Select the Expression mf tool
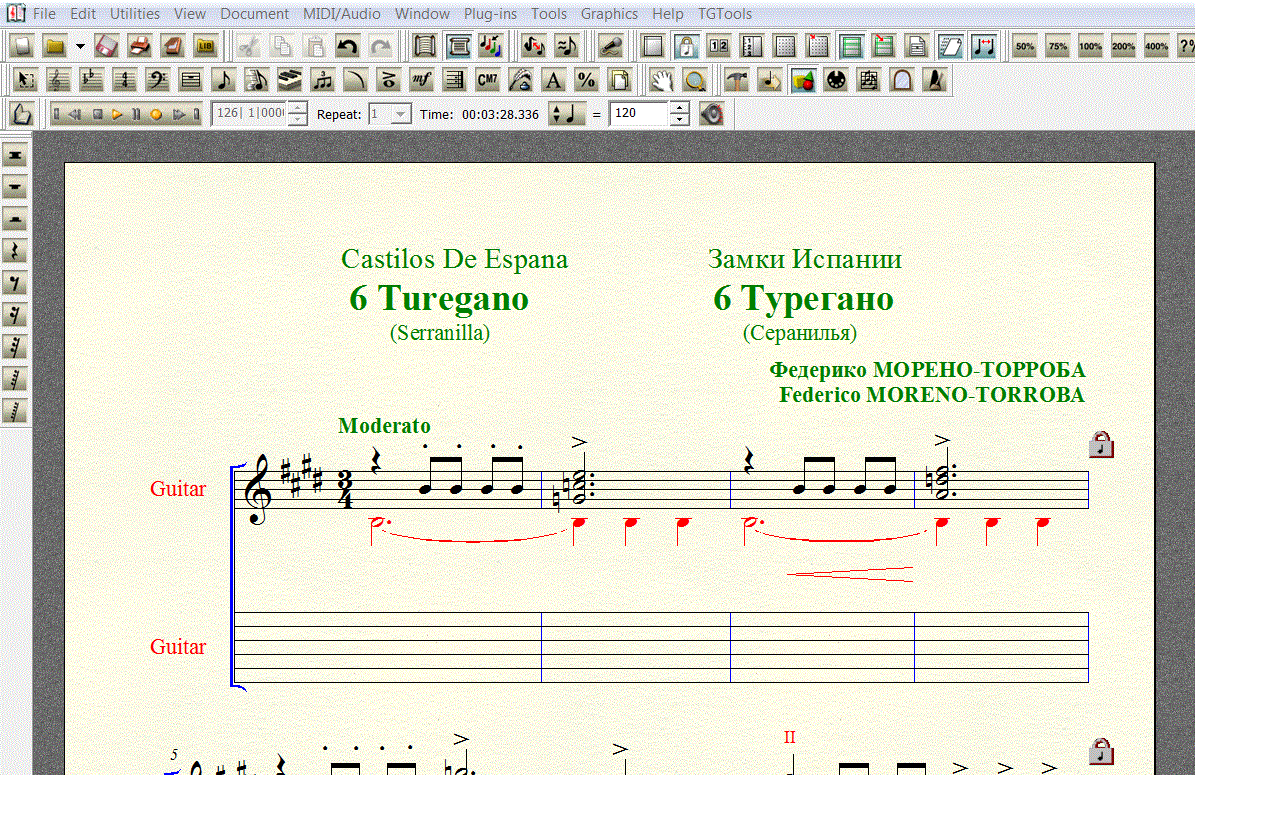This screenshot has height=817, width=1274. tap(421, 80)
